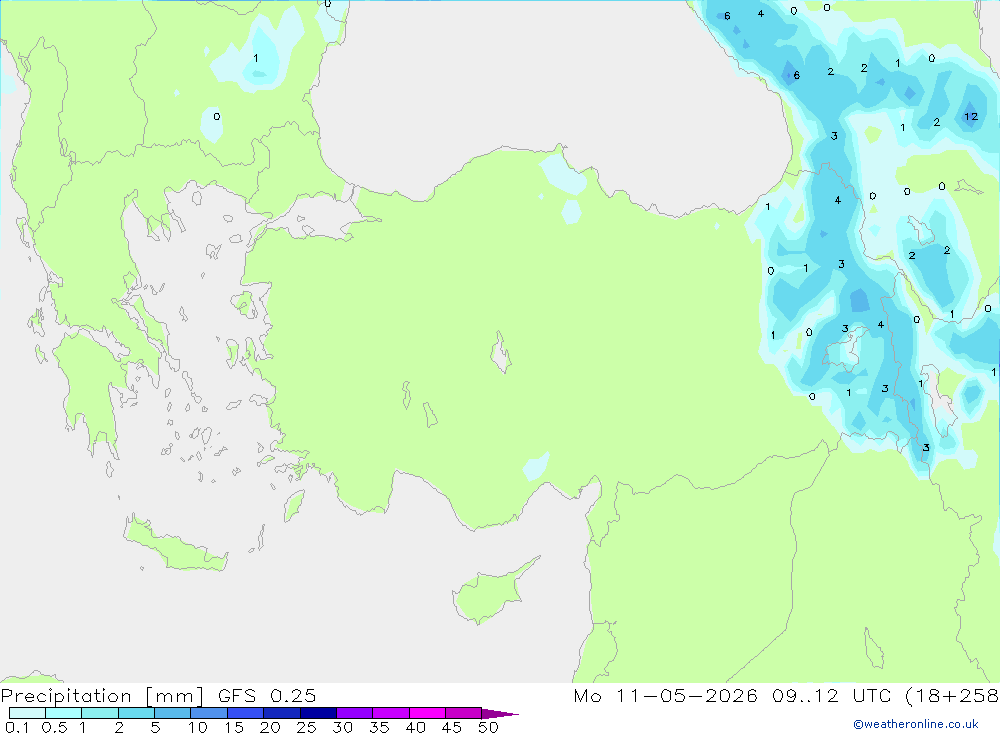The image size is (1000, 733).
Task: Pick the 45–50 mm dark magenta legend swatch
Action: (x=464, y=713)
